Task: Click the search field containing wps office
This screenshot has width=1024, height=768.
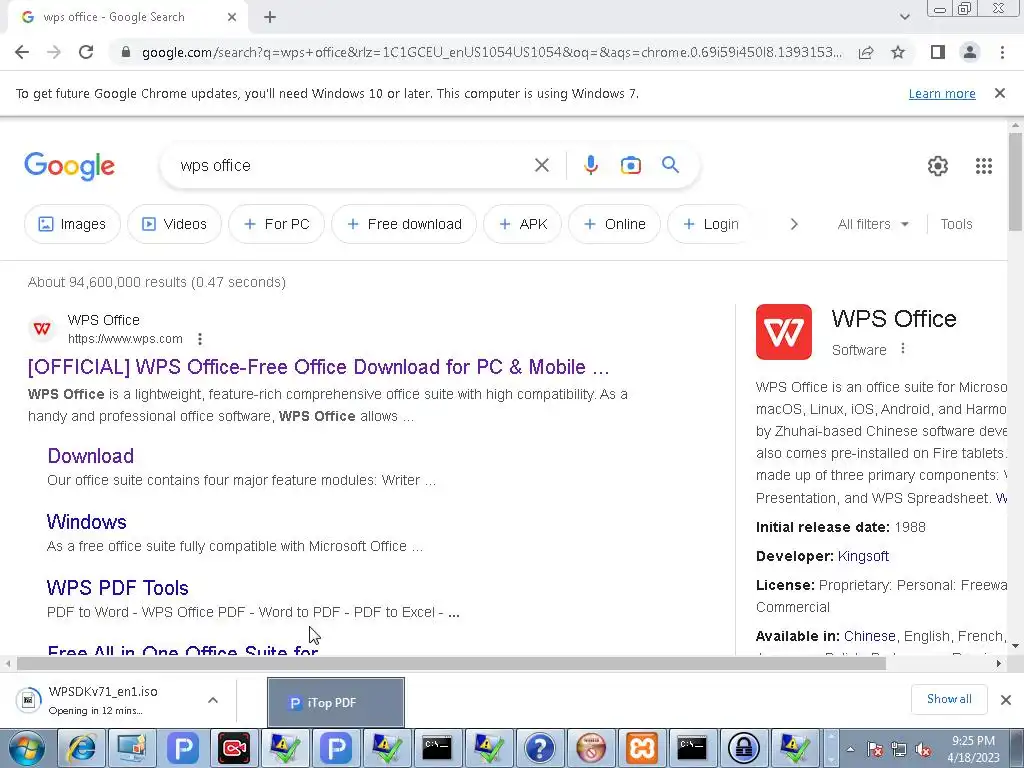Action: (x=353, y=165)
